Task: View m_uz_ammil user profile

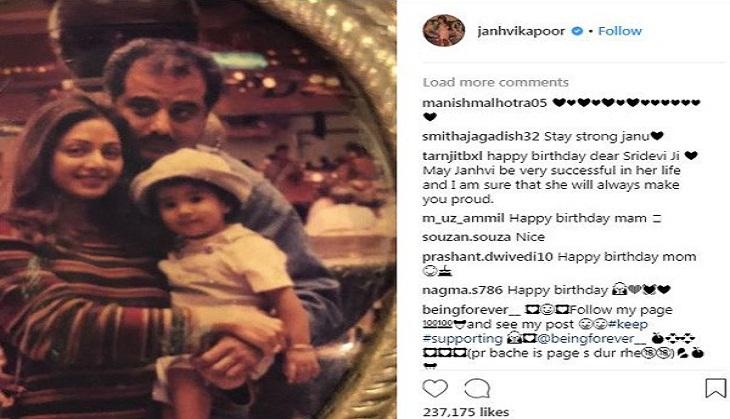Action: coord(463,218)
